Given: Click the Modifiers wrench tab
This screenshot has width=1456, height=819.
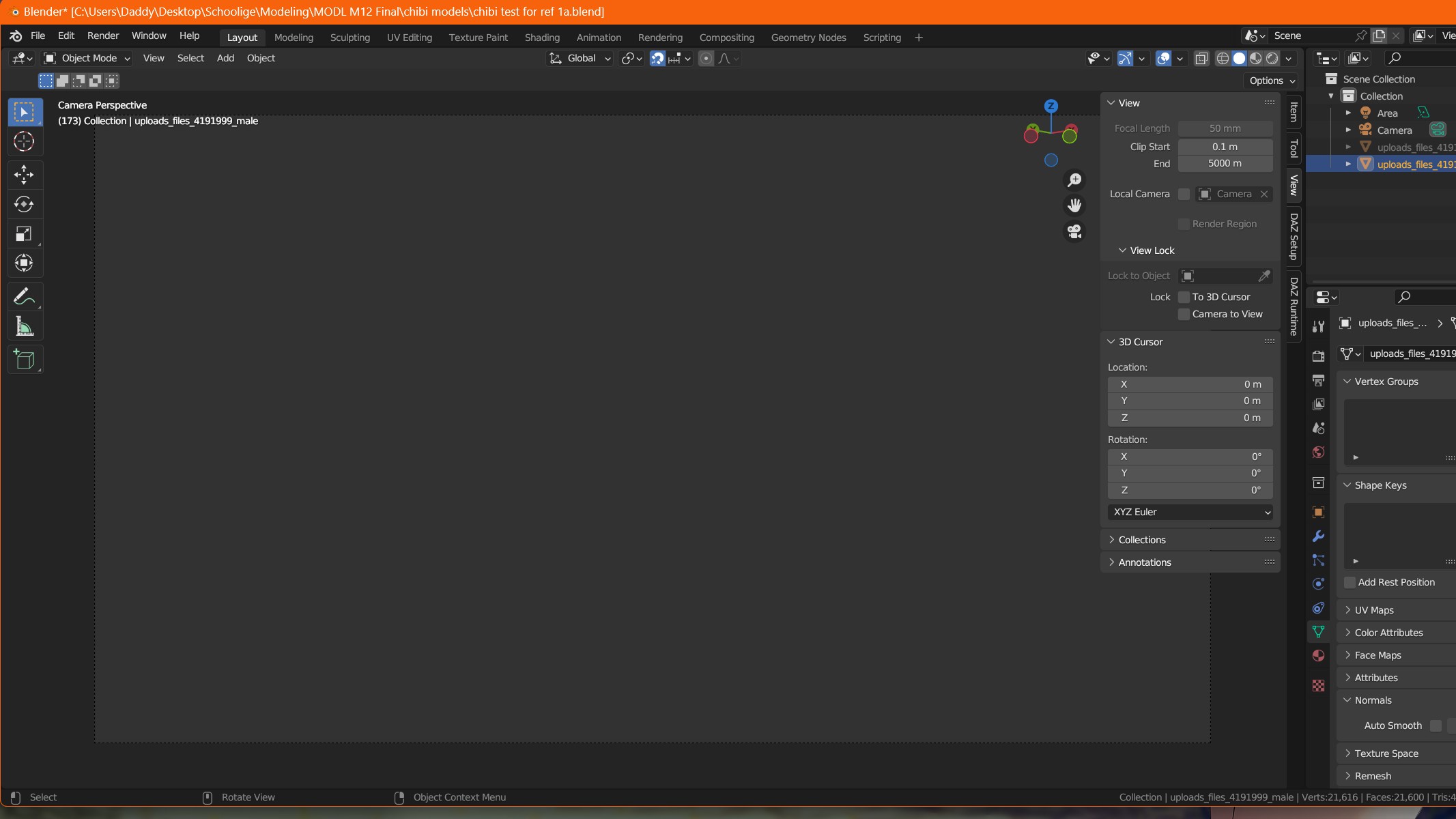Looking at the screenshot, I should [1318, 536].
